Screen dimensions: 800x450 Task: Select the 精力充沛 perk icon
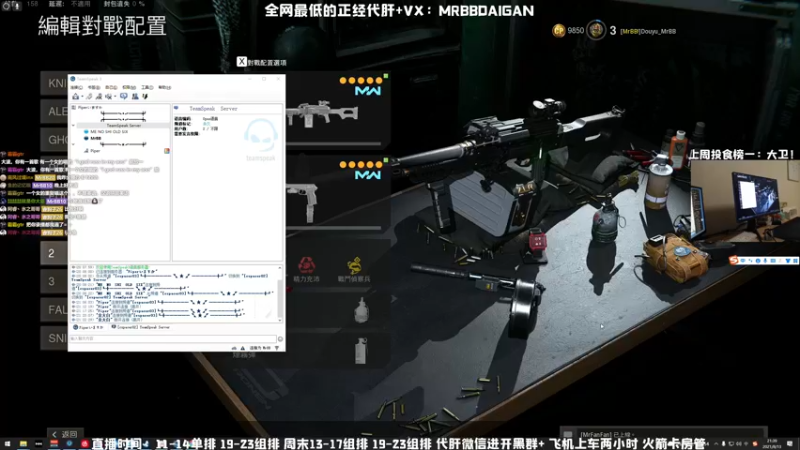click(x=307, y=265)
